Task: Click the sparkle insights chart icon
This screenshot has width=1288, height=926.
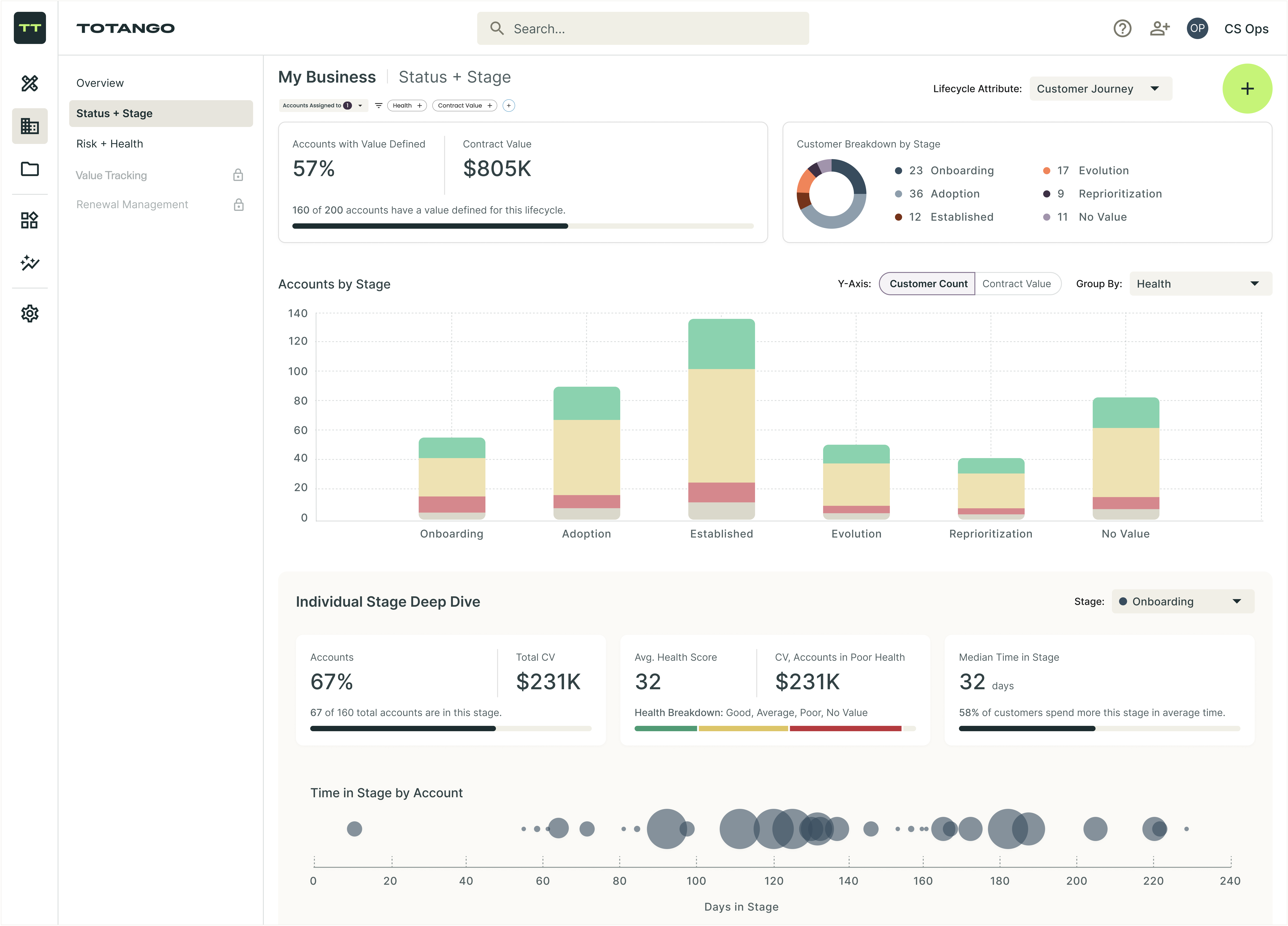Action: pyautogui.click(x=29, y=262)
